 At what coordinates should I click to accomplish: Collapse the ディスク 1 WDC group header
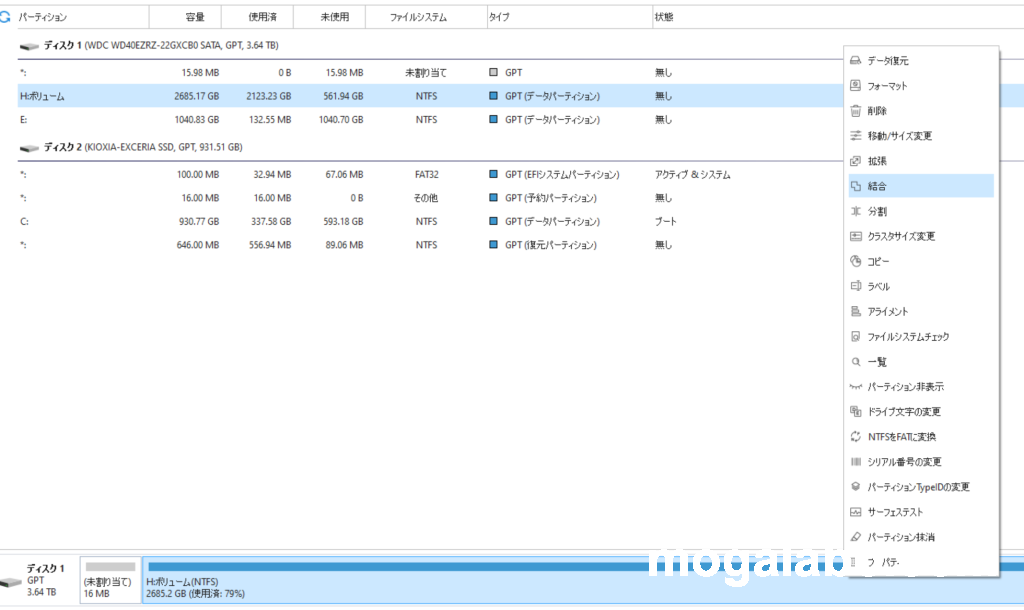pos(150,46)
